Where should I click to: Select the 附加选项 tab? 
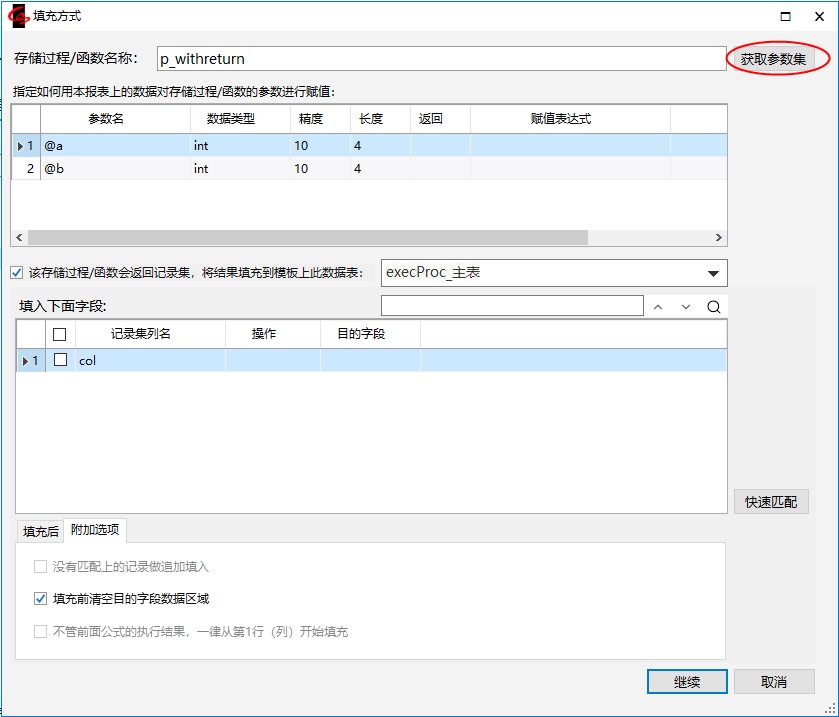pyautogui.click(x=96, y=531)
